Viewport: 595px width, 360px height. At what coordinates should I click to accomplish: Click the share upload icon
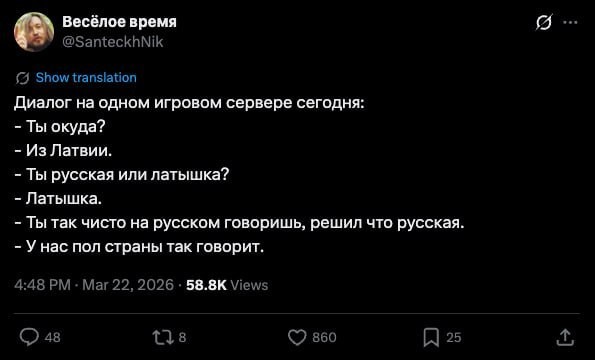point(565,337)
